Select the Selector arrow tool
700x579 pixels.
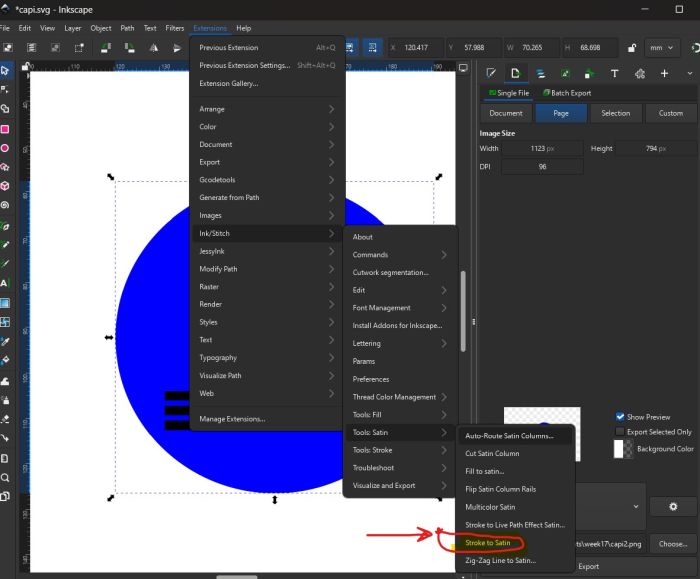[x=5, y=71]
